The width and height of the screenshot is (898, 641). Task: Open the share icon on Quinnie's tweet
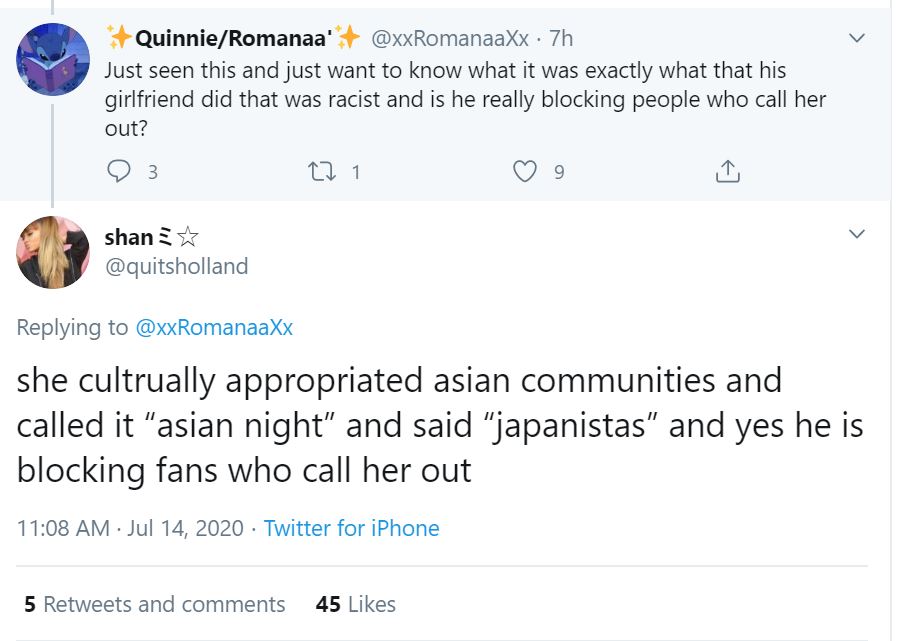click(x=728, y=171)
